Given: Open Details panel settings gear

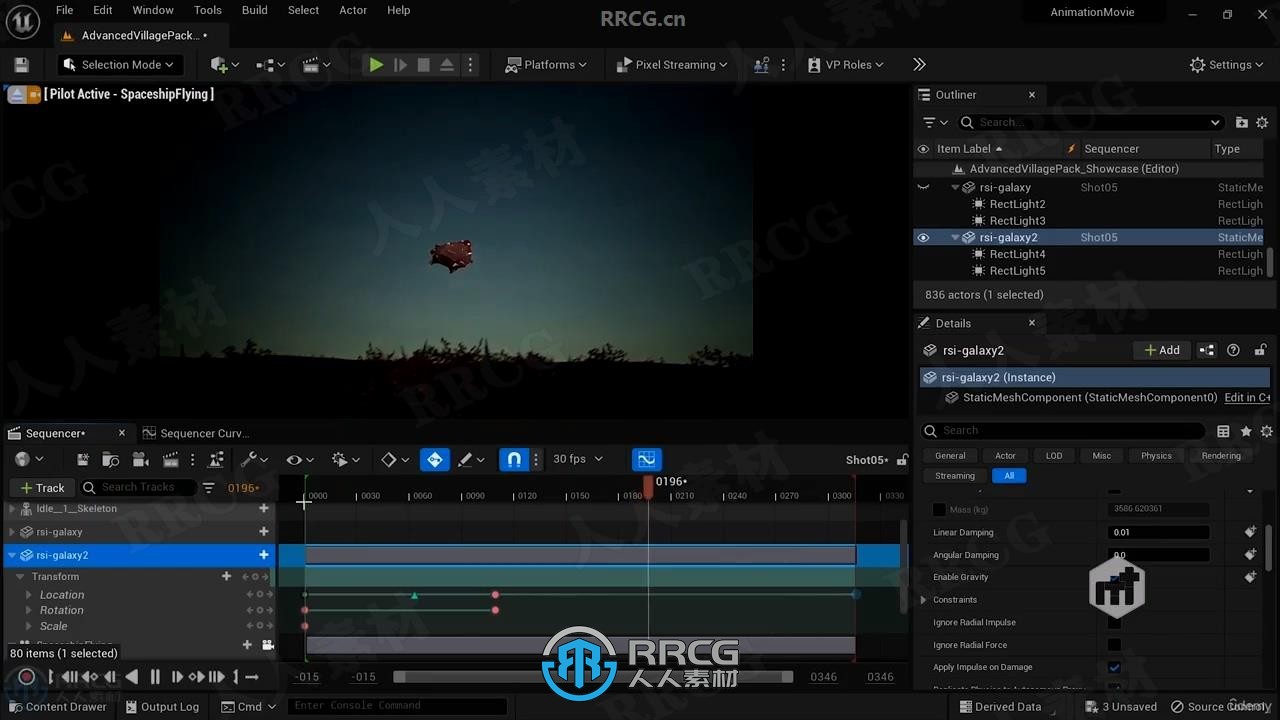Looking at the screenshot, I should pyautogui.click(x=1267, y=431).
